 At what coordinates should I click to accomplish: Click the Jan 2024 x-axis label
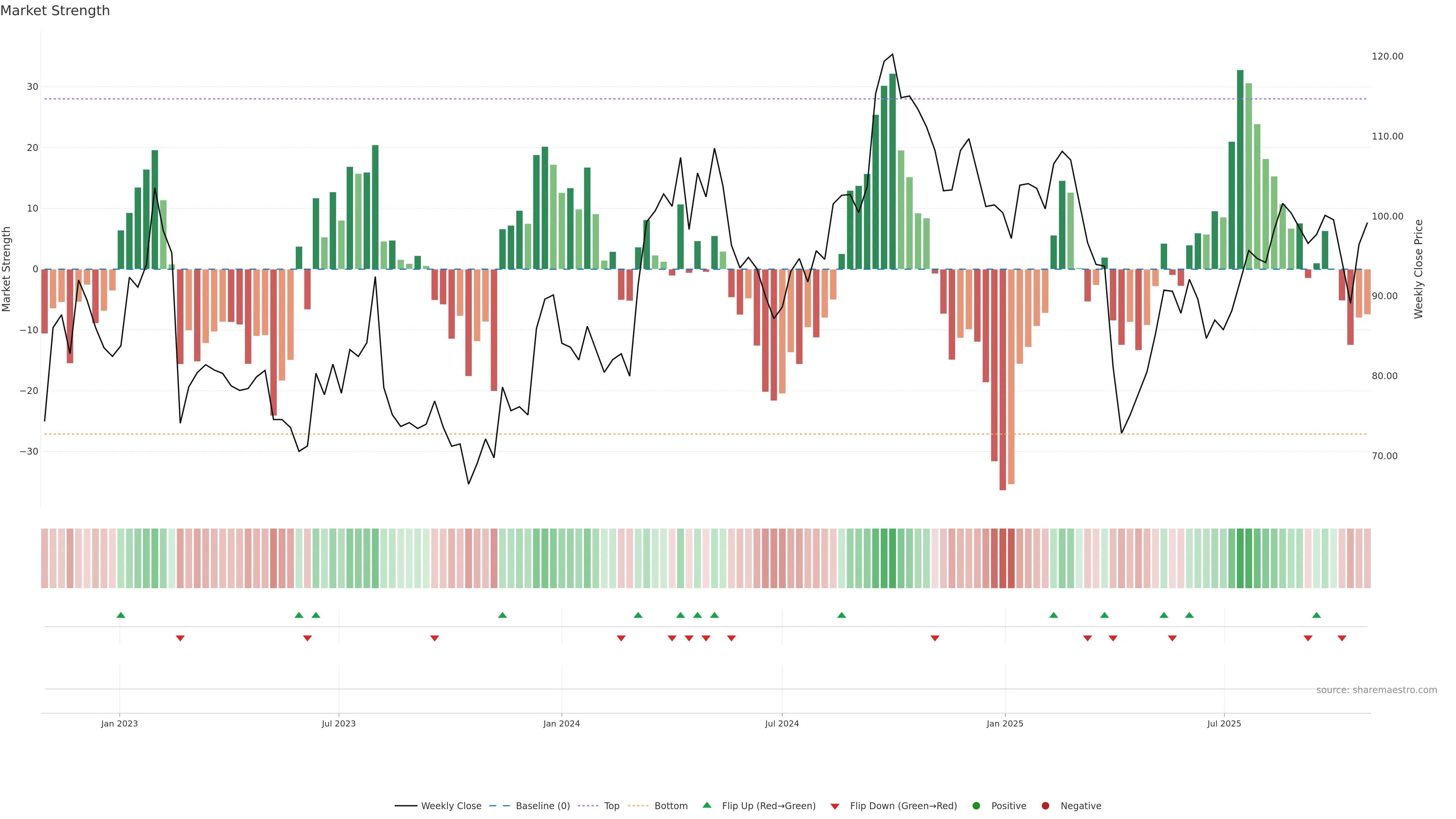click(x=561, y=723)
